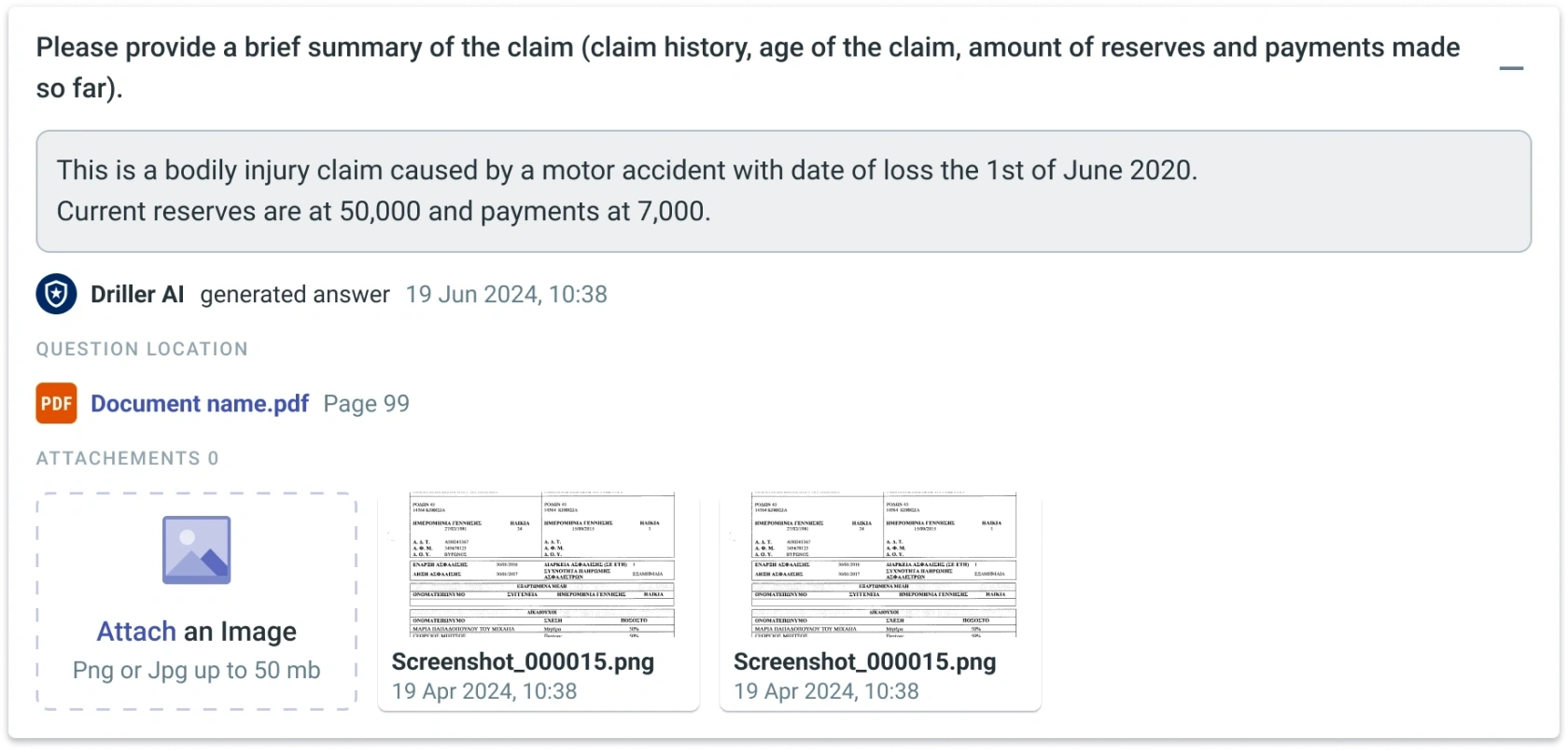Image resolution: width=1568 pixels, height=750 pixels.
Task: Click the 19 Jun 2024 answer timestamp
Action: click(506, 294)
